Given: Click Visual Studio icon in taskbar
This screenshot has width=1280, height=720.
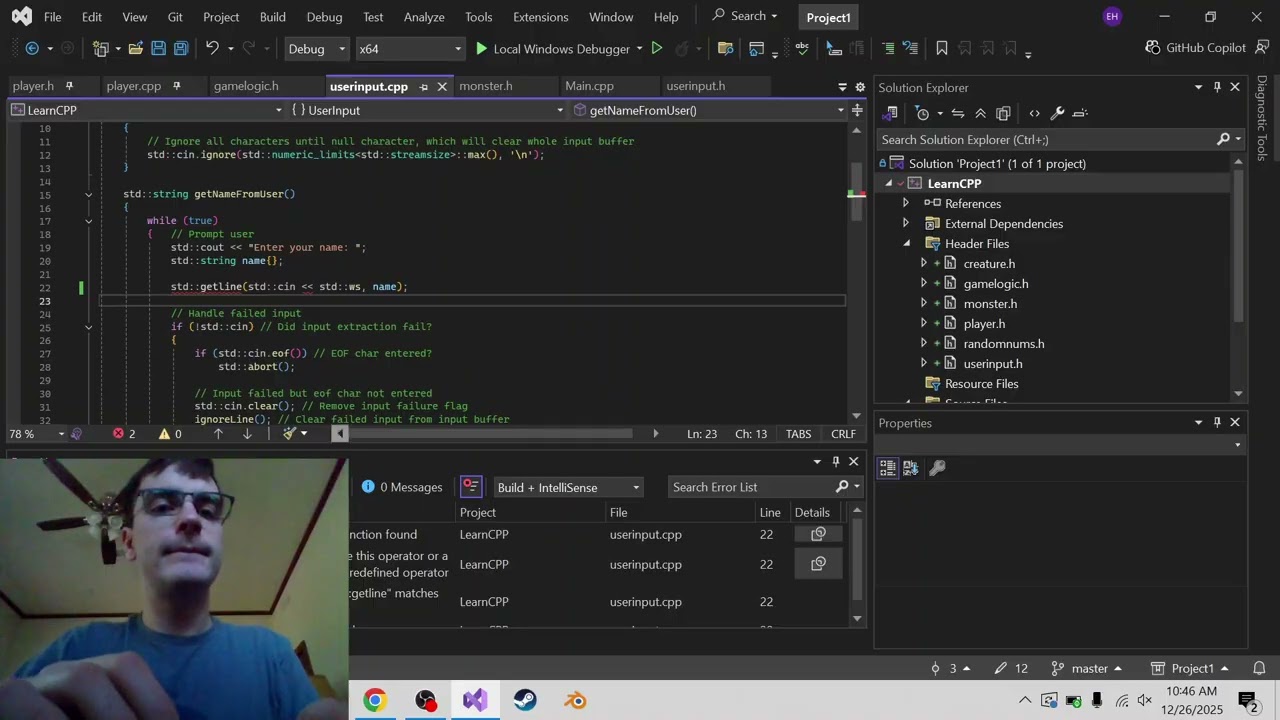Looking at the screenshot, I should pyautogui.click(x=475, y=700).
